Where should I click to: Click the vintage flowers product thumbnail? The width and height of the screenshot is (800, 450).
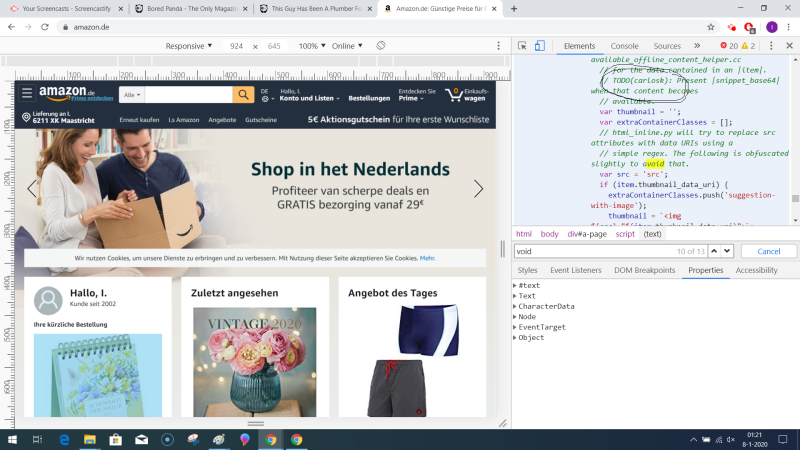pyautogui.click(x=255, y=362)
